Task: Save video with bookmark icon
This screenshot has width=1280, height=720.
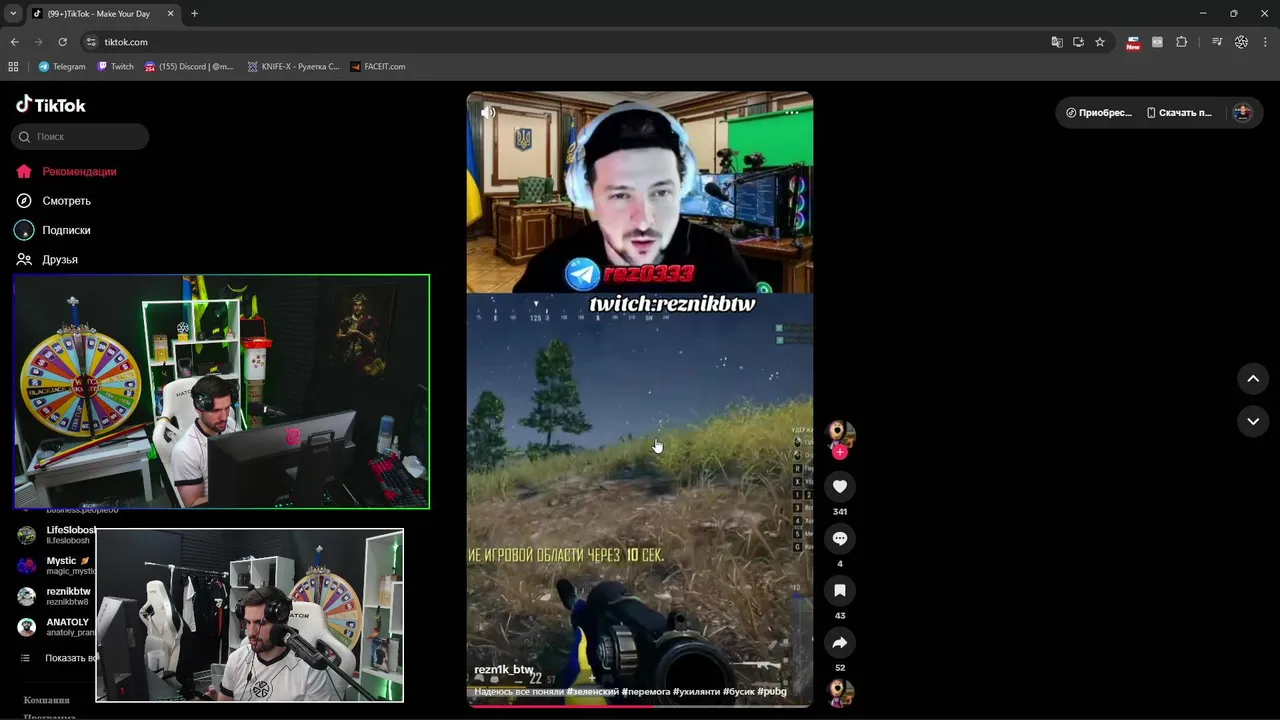Action: tap(840, 591)
